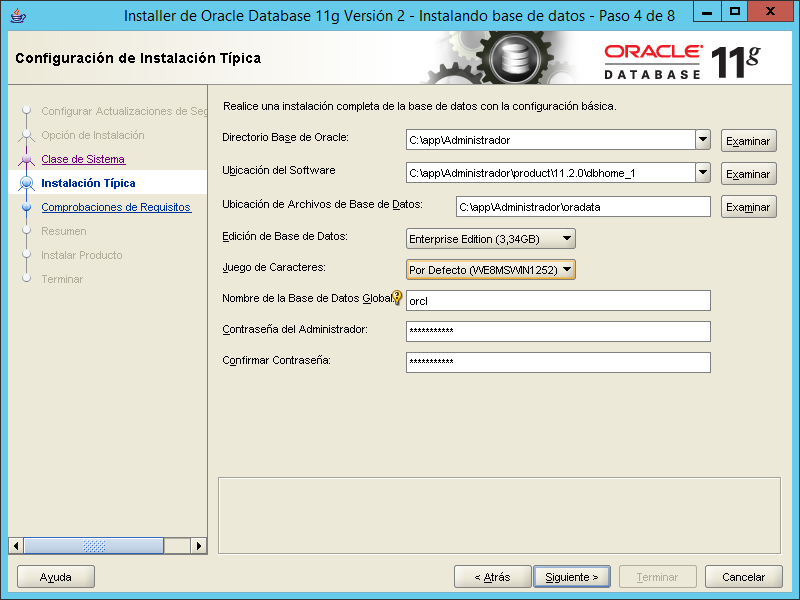
Task: Click the Contraseña del Administrador field
Action: [x=556, y=331]
